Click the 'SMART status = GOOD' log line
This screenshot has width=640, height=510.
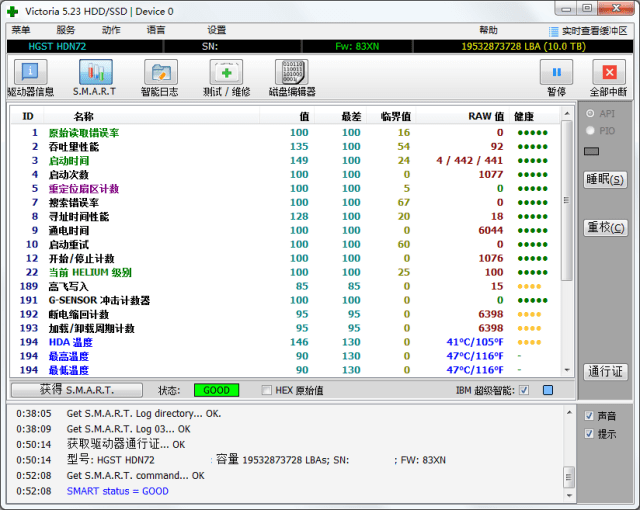[x=118, y=491]
